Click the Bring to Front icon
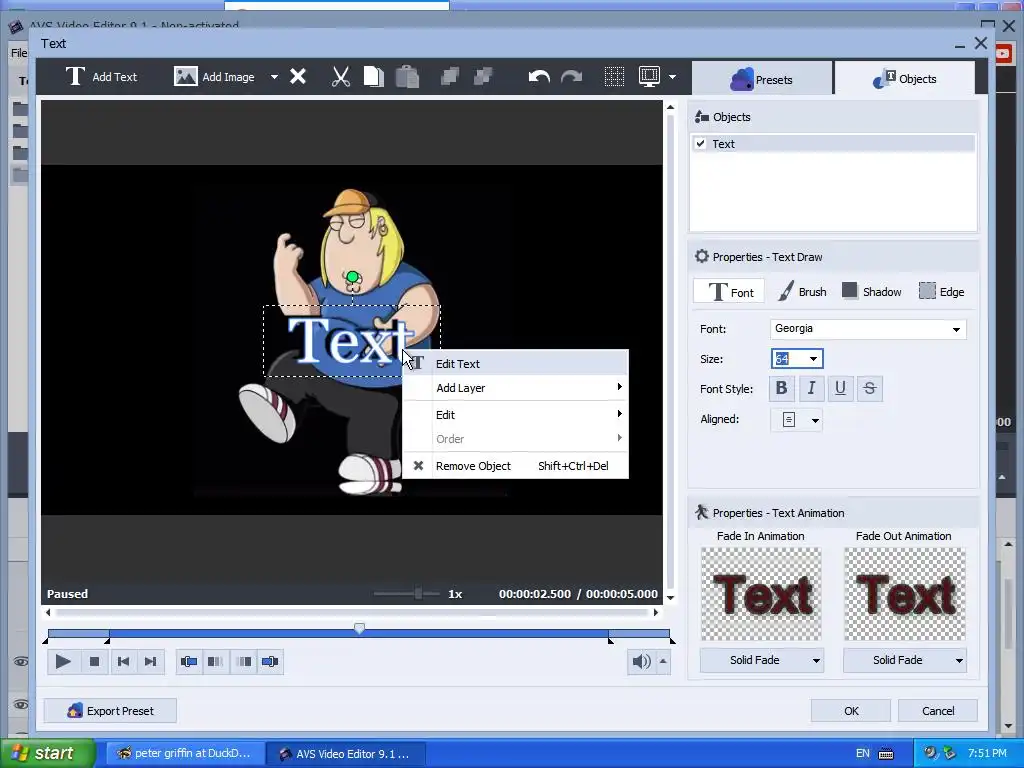 (x=450, y=76)
